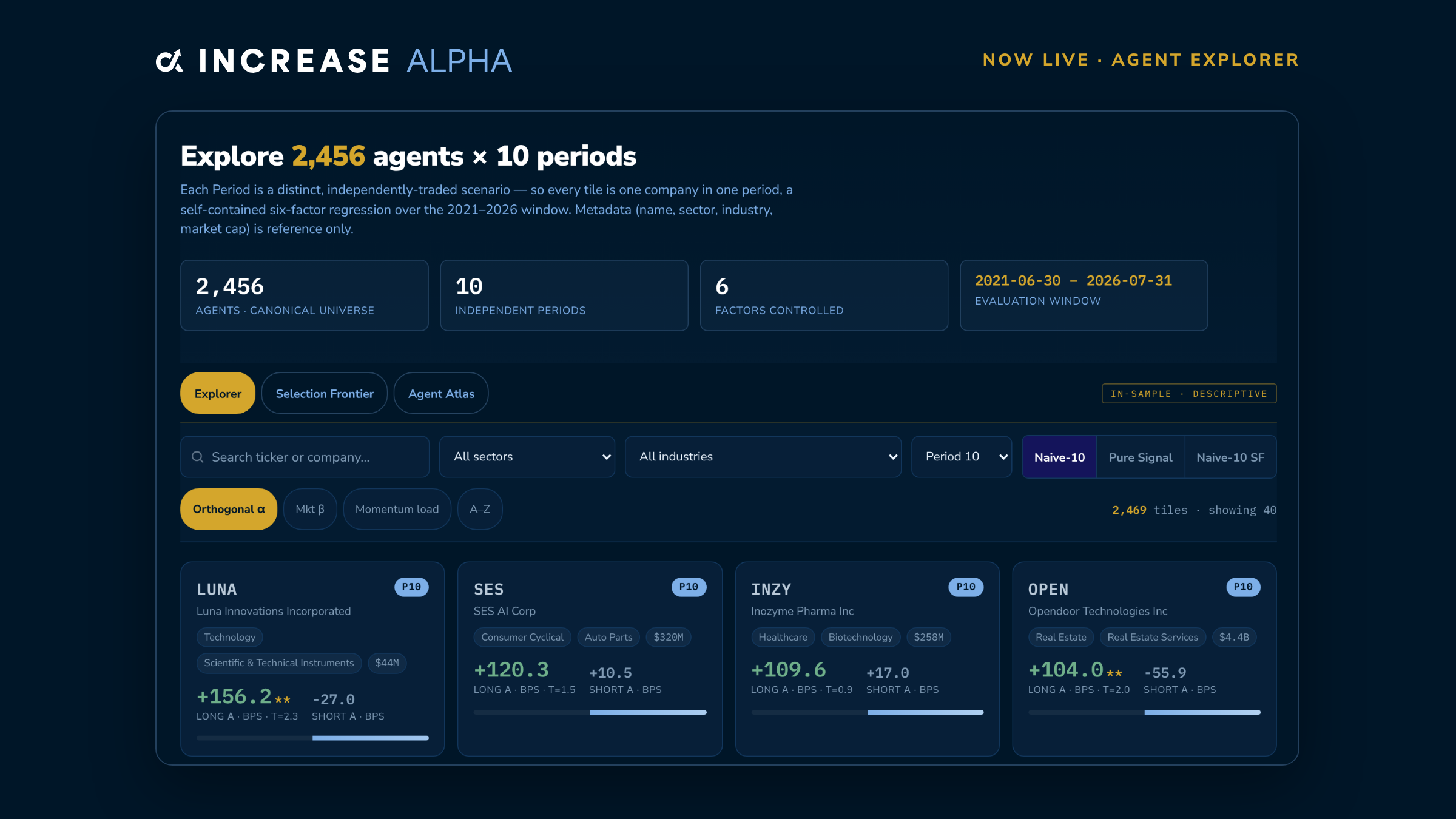Click the 2,469 tiles showing 40 counter
The width and height of the screenshot is (1456, 819).
pyautogui.click(x=1194, y=510)
